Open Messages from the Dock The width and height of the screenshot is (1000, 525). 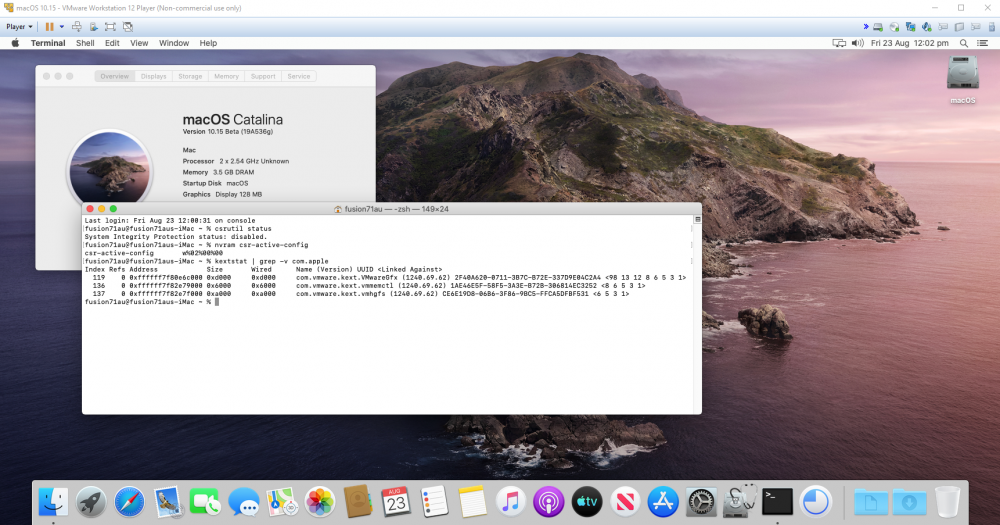pos(244,502)
